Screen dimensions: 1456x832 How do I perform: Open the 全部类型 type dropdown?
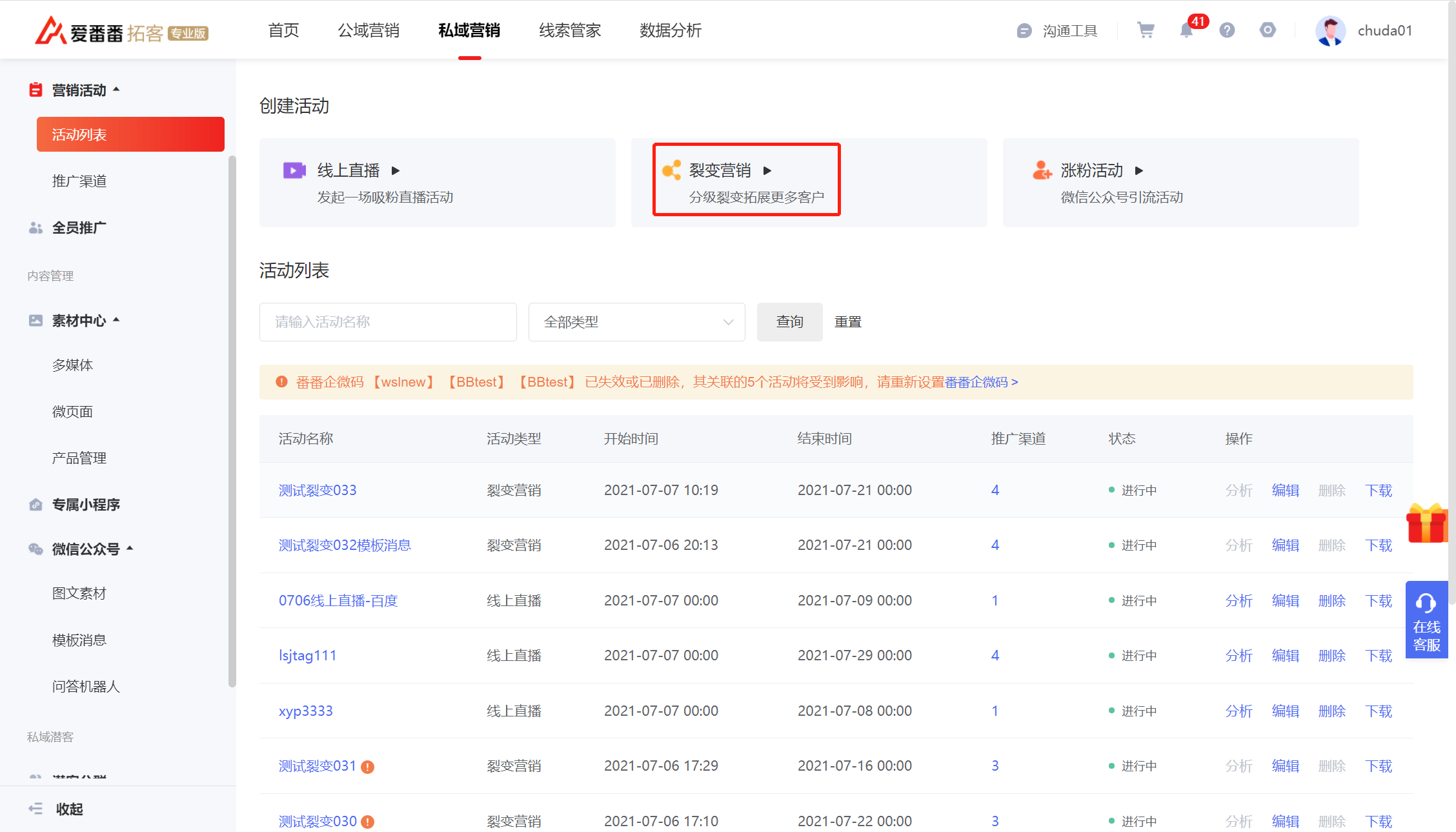(x=637, y=322)
